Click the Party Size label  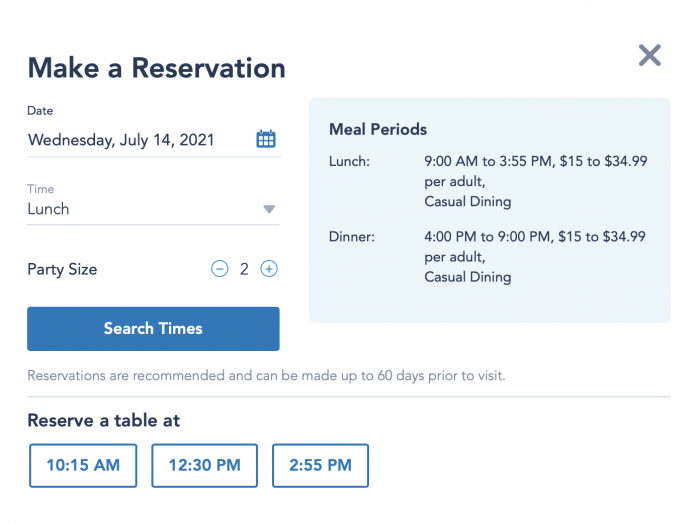tap(62, 269)
